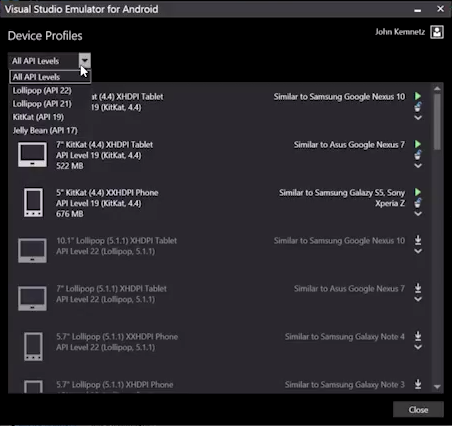Click the 7" KitKat tablet device icon
The height and width of the screenshot is (426, 452).
point(32,155)
